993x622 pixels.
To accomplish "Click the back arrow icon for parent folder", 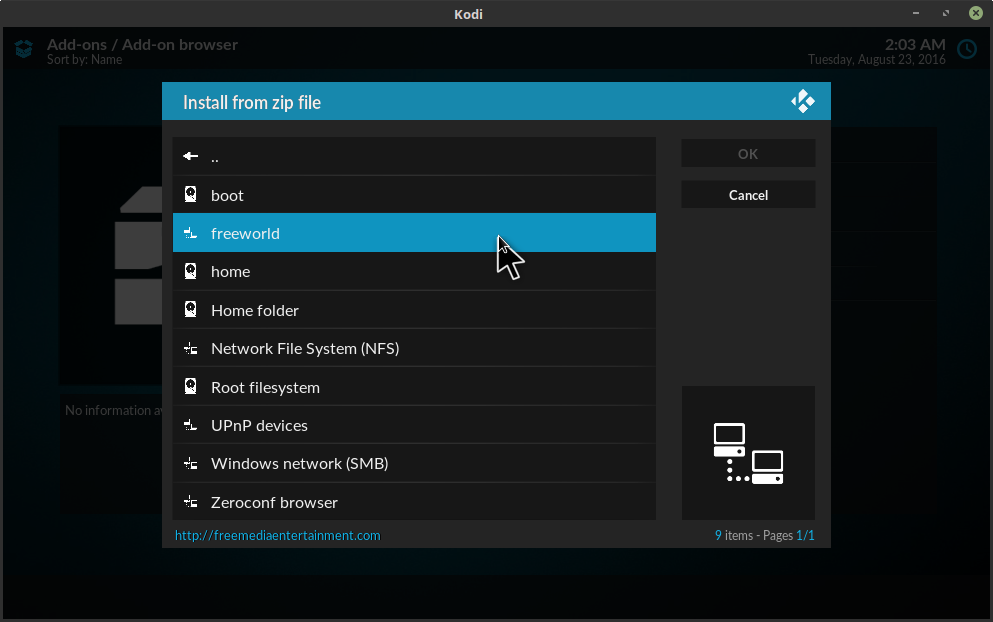I will (x=191, y=156).
